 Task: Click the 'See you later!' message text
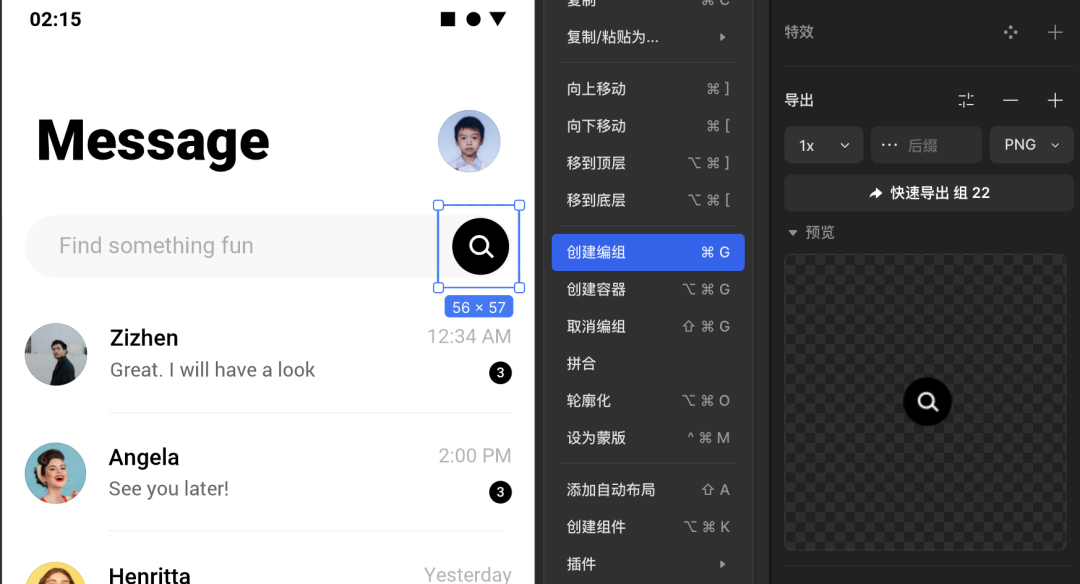(169, 489)
